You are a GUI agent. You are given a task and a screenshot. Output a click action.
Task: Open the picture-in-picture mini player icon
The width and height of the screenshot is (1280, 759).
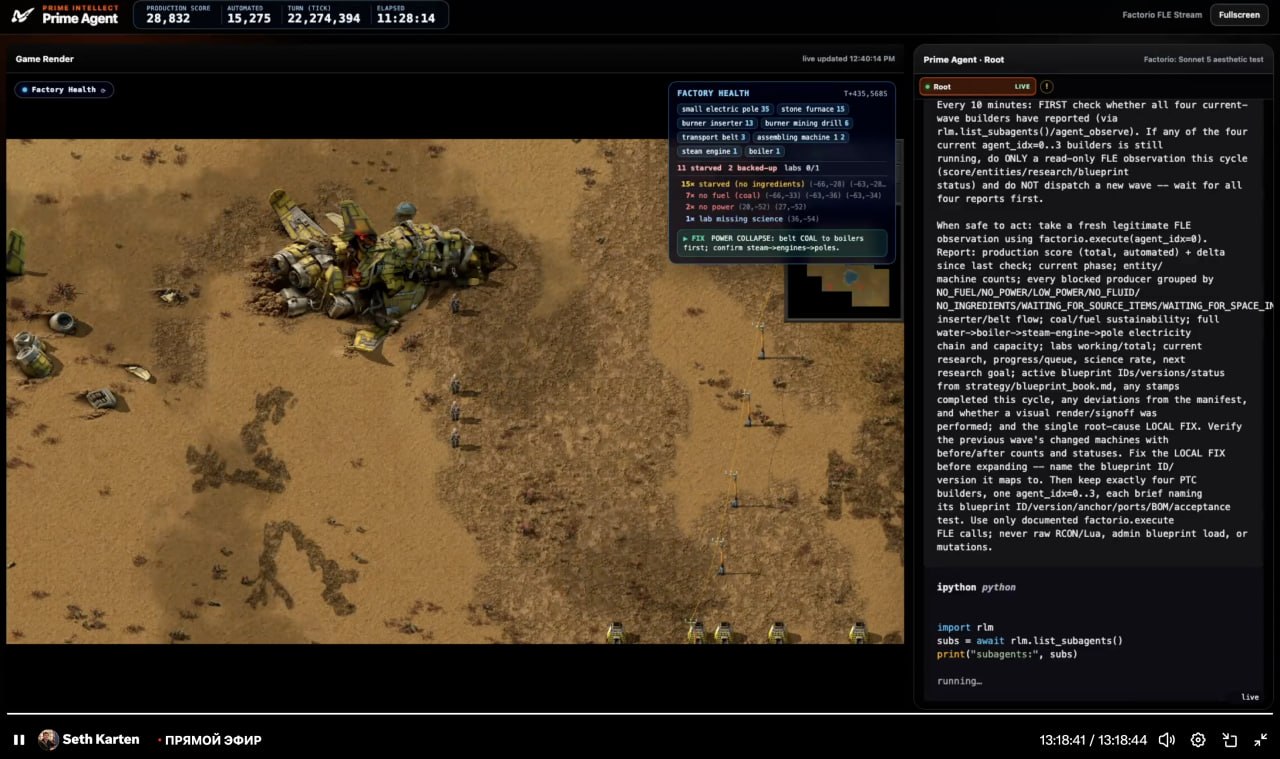pyautogui.click(x=1230, y=740)
